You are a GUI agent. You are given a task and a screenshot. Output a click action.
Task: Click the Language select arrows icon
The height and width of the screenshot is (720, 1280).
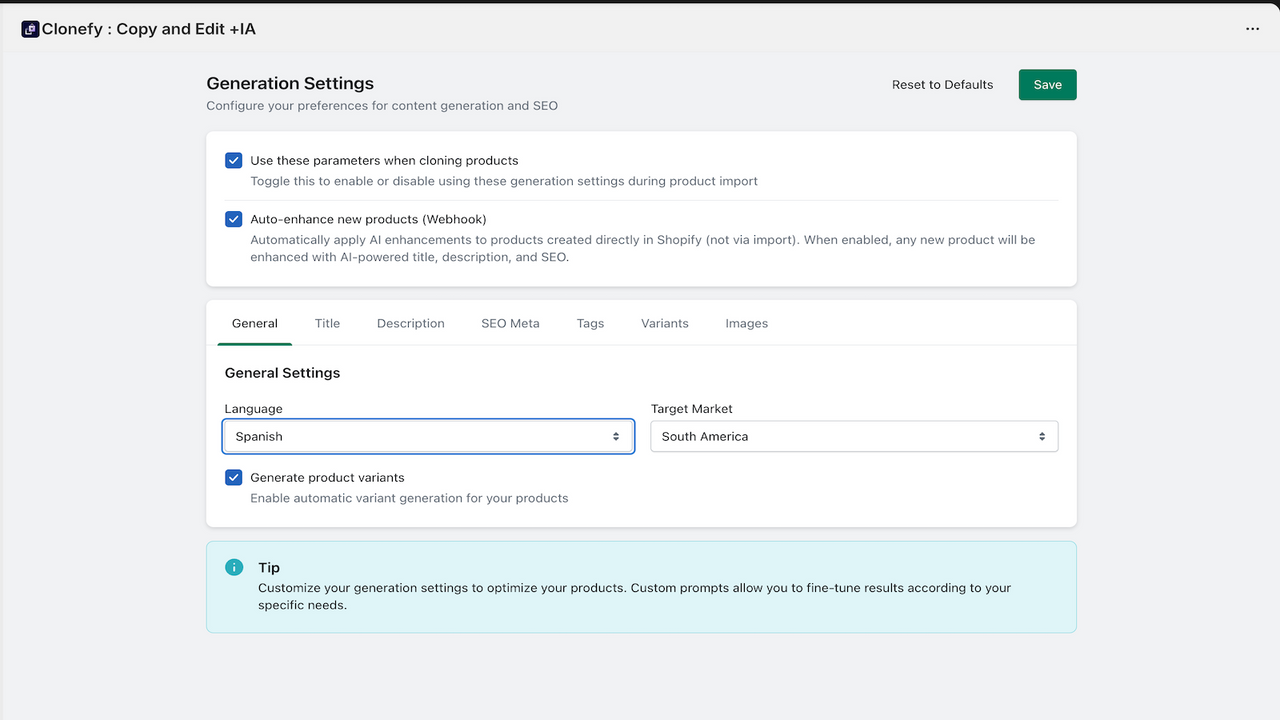click(616, 436)
